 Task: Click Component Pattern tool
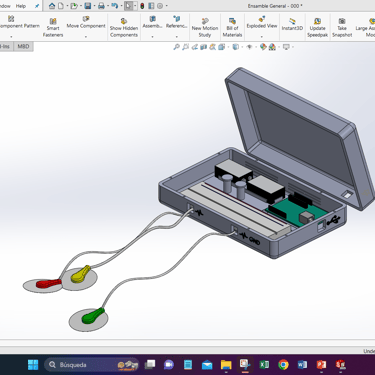(x=19, y=22)
